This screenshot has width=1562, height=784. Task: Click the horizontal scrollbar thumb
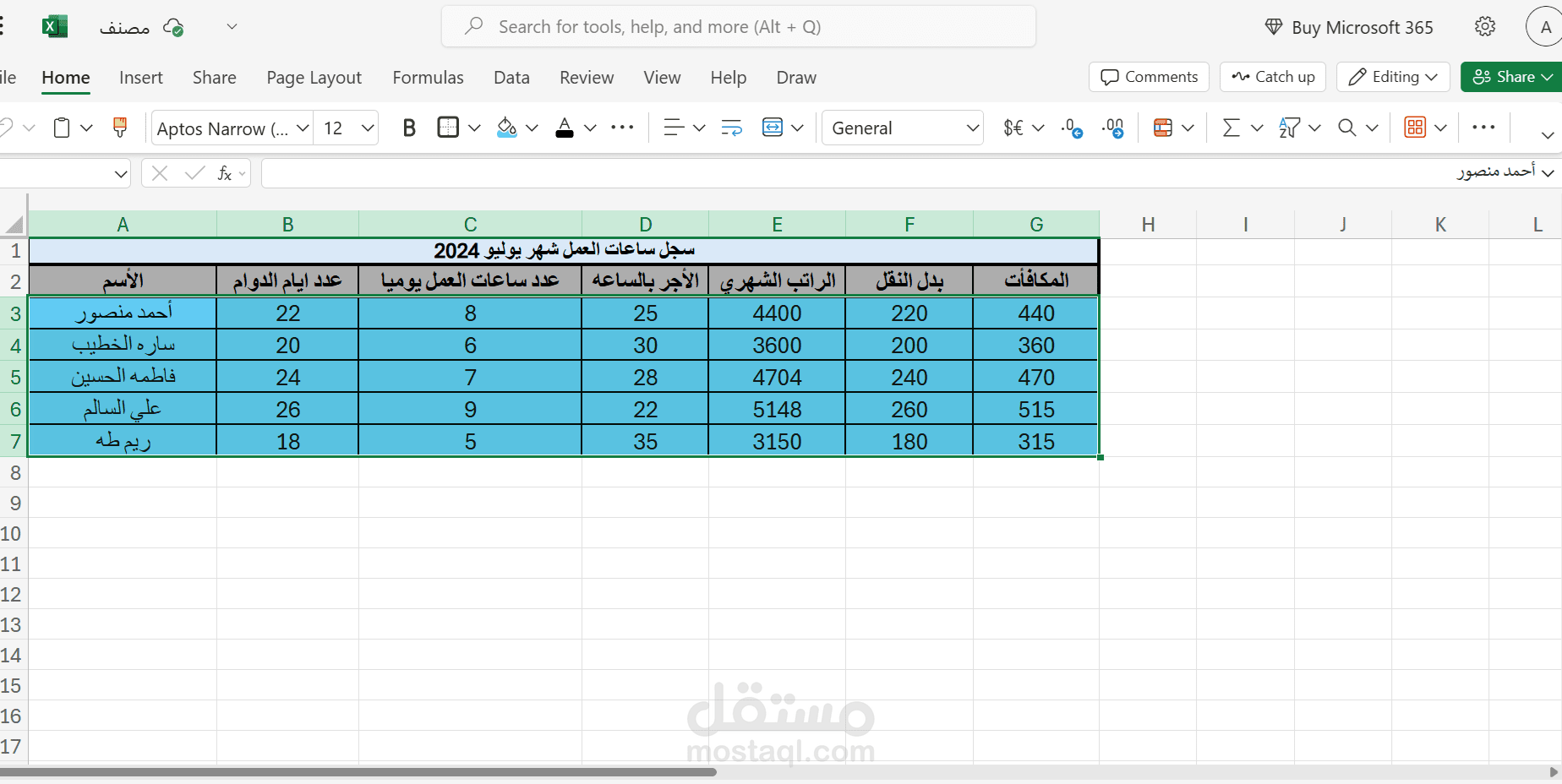click(358, 772)
